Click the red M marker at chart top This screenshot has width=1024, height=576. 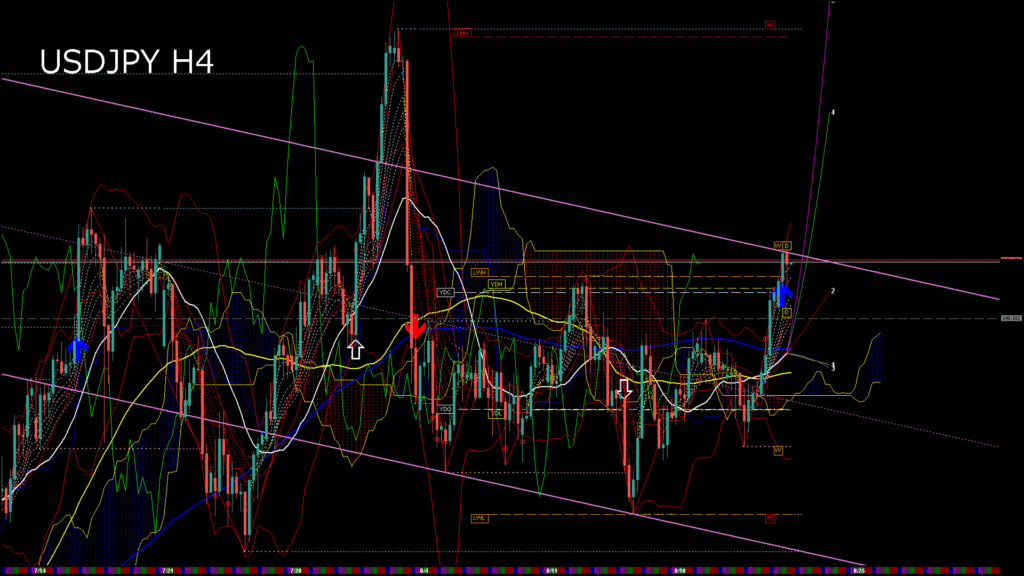[770, 24]
